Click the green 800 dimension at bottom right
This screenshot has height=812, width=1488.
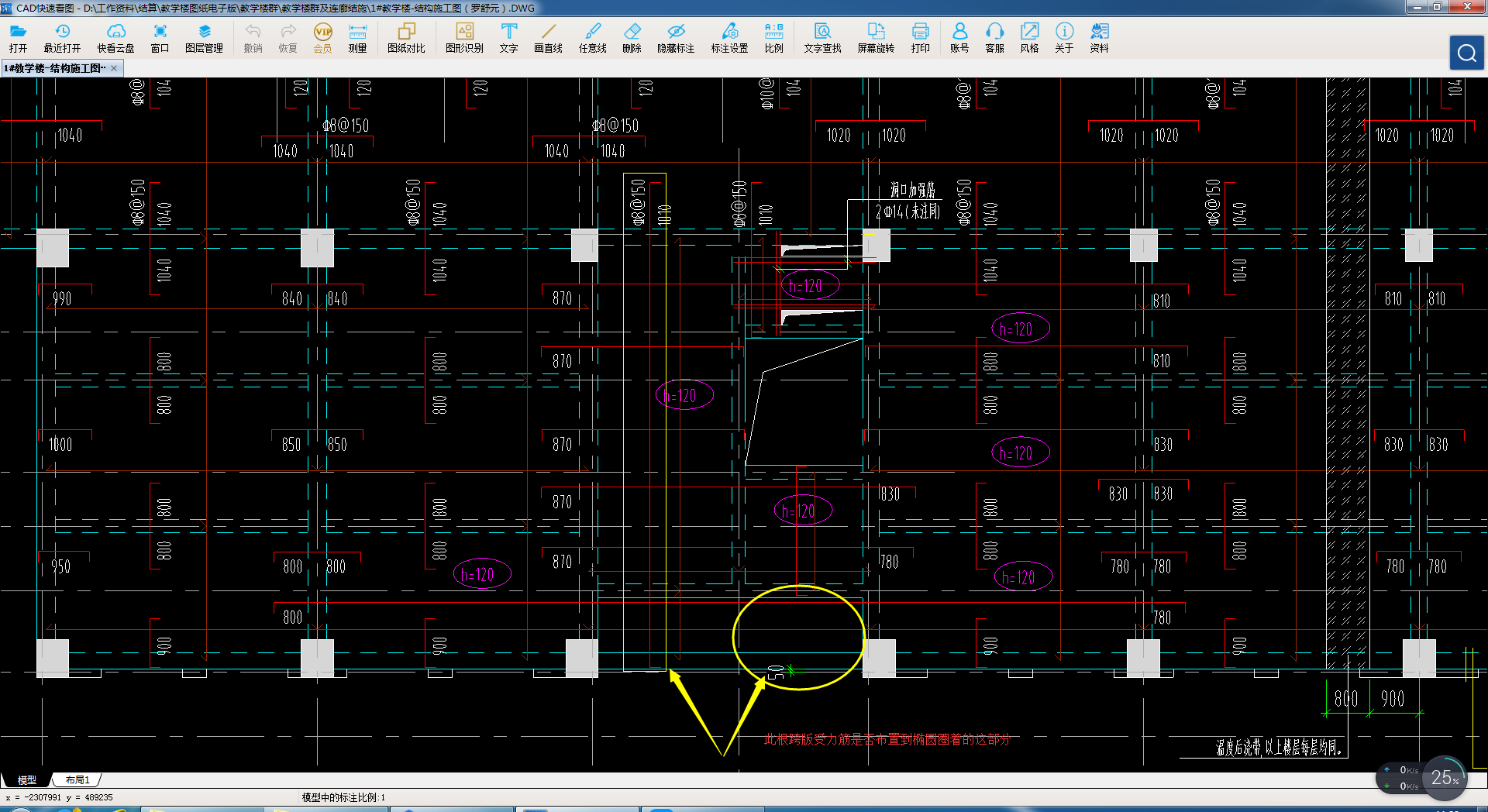pyautogui.click(x=1346, y=699)
